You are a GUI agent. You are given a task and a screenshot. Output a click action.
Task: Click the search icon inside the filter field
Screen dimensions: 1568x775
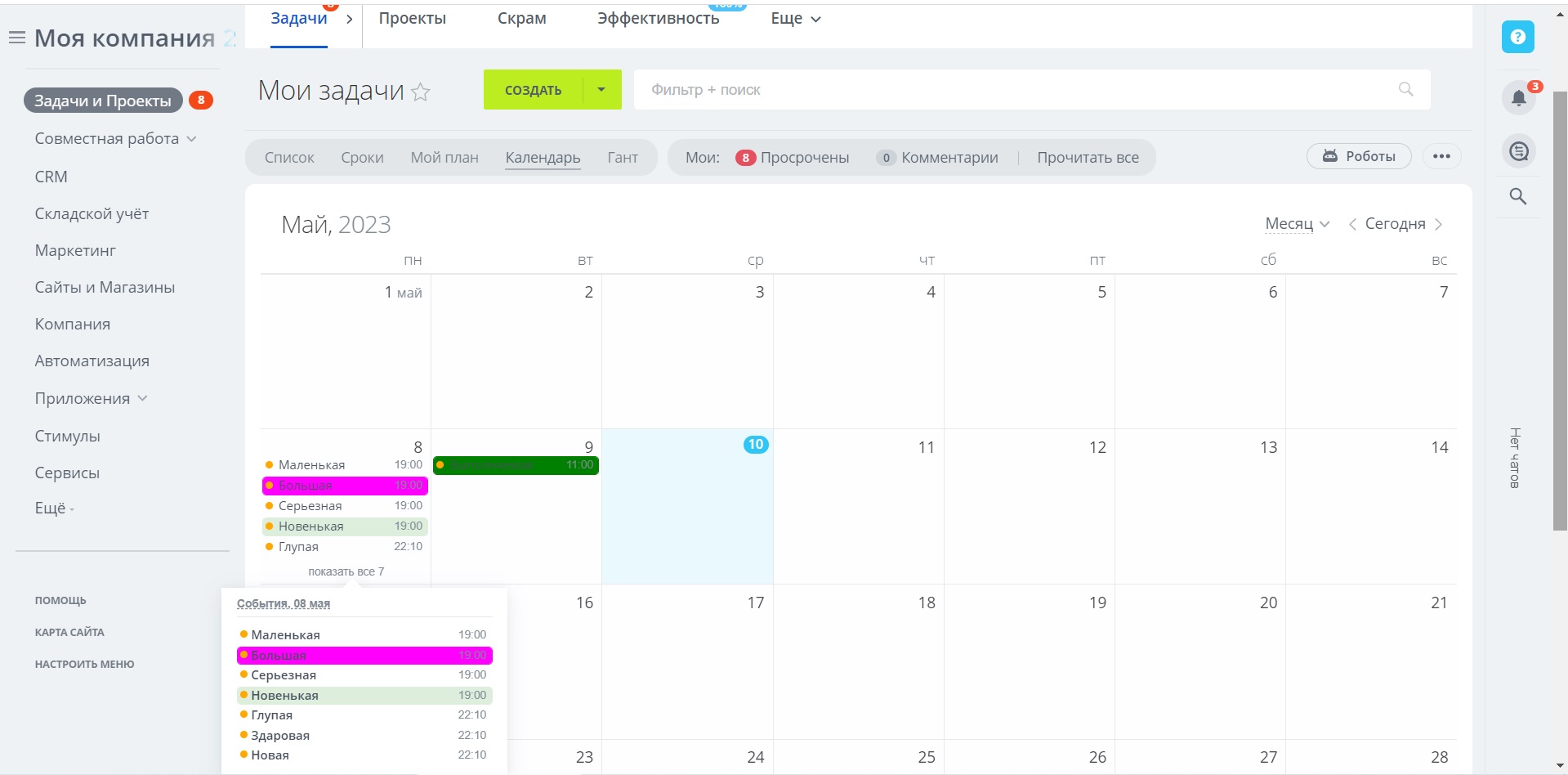tap(1405, 89)
